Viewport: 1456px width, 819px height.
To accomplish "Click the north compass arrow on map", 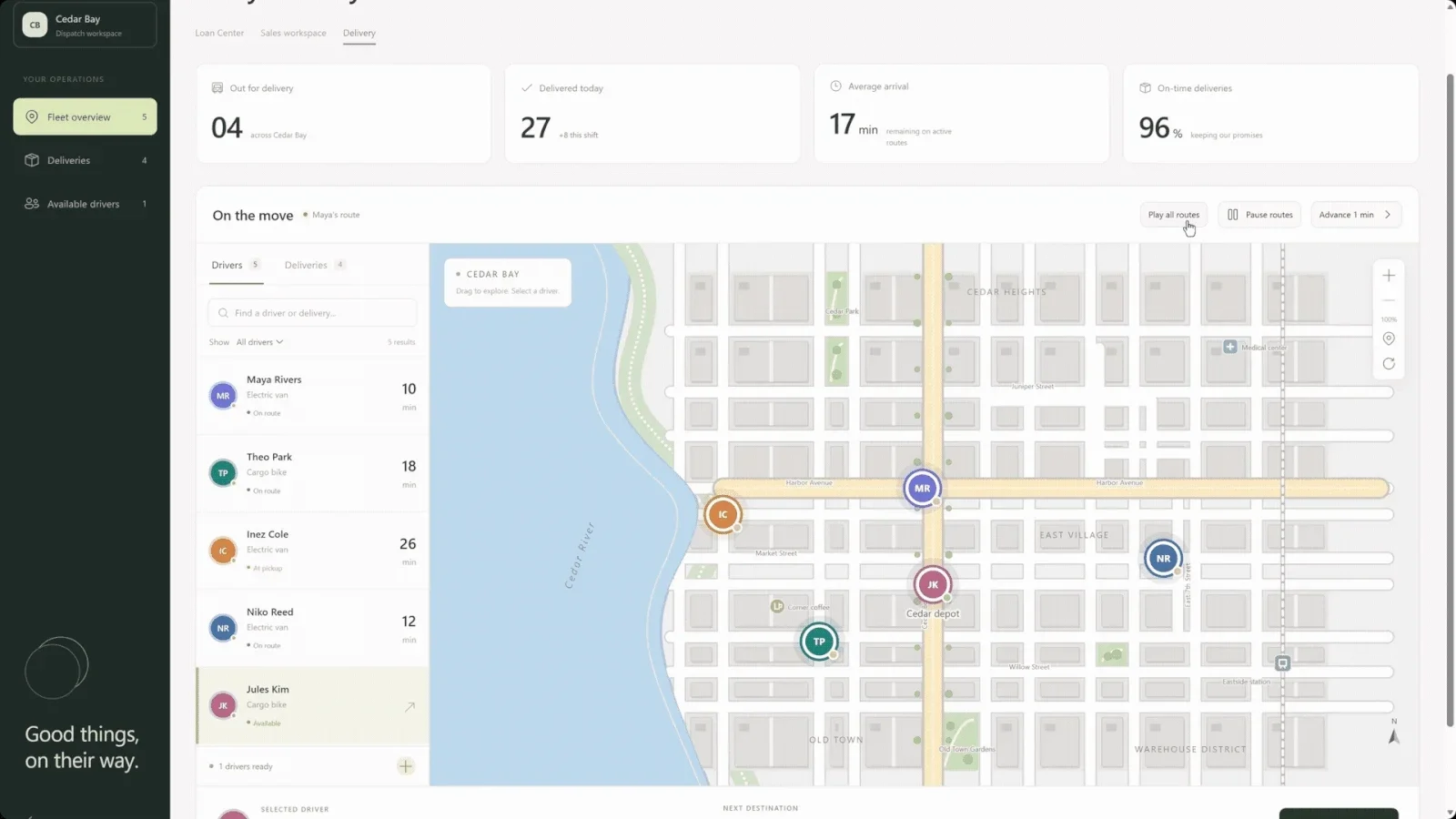I will (1393, 736).
